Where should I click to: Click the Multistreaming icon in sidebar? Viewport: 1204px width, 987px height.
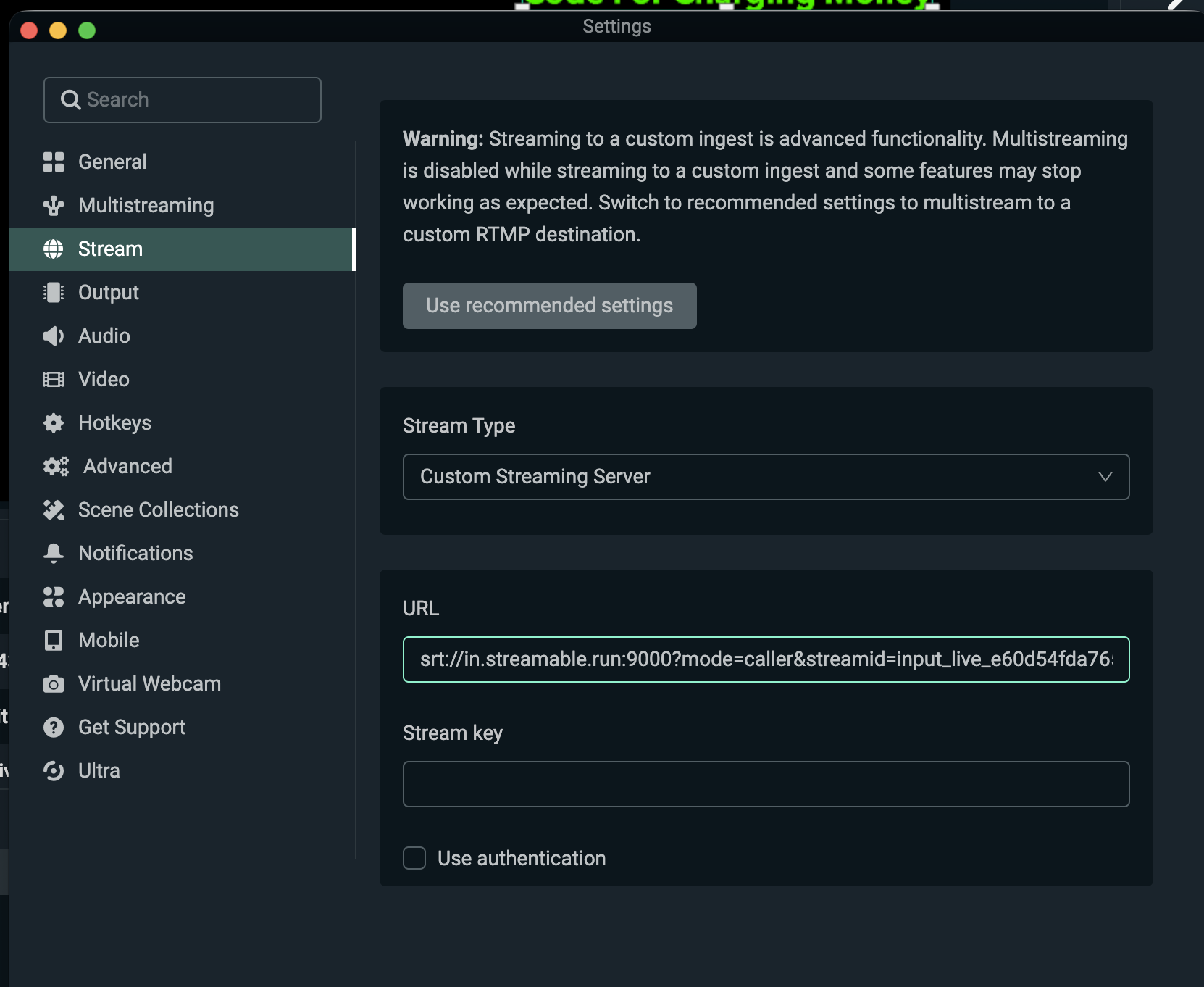pos(54,206)
